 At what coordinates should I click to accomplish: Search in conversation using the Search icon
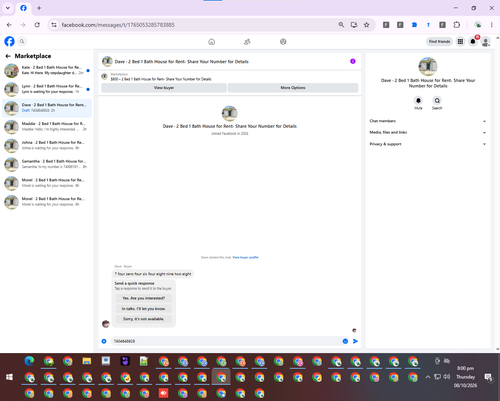437,100
